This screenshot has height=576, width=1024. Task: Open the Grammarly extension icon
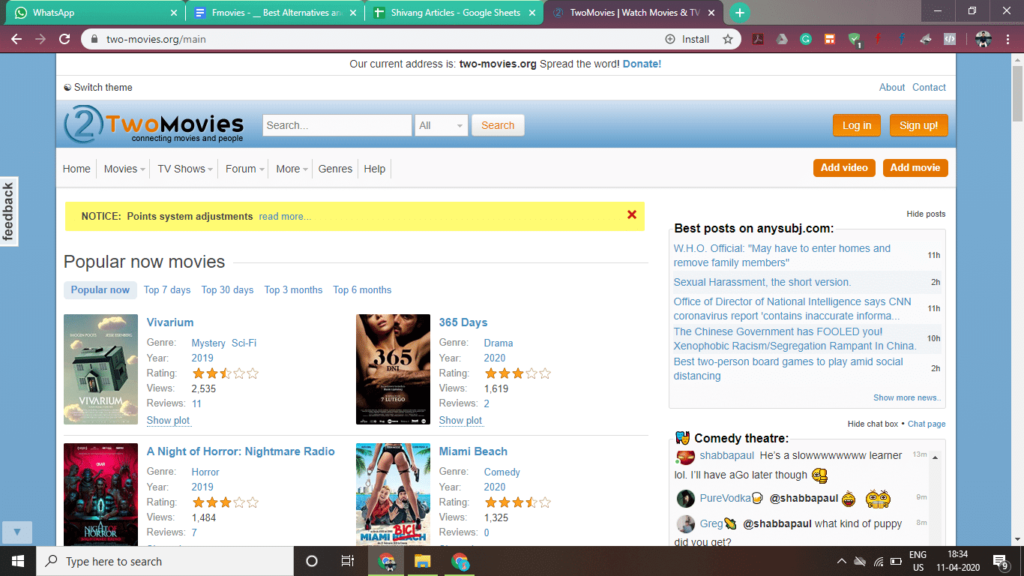pyautogui.click(x=806, y=39)
